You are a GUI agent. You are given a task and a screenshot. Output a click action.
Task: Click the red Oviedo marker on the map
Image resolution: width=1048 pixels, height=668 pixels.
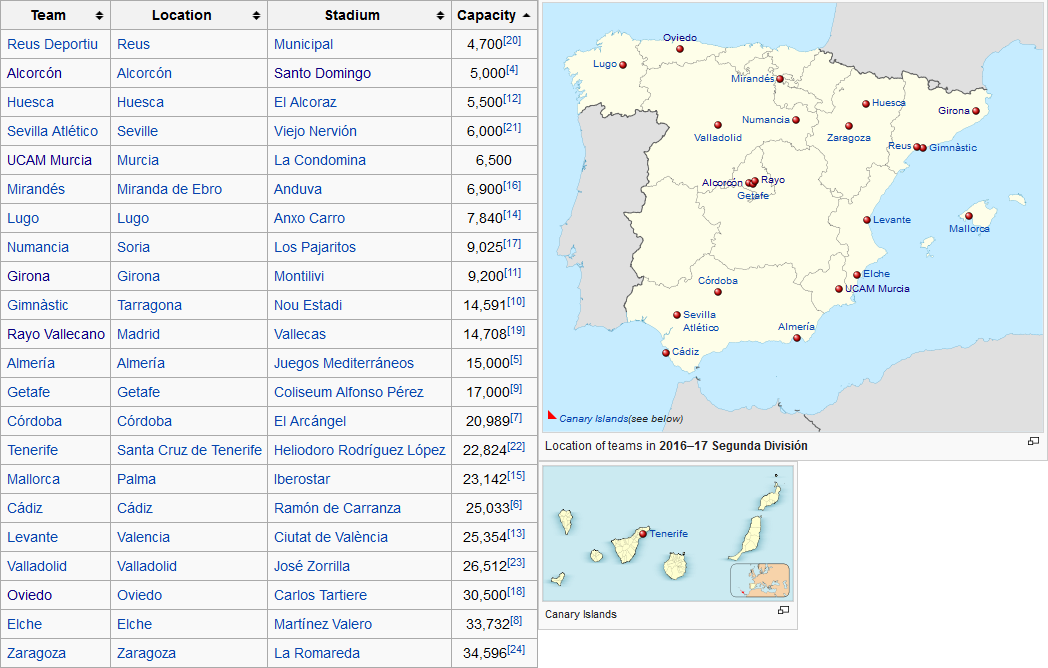[680, 49]
